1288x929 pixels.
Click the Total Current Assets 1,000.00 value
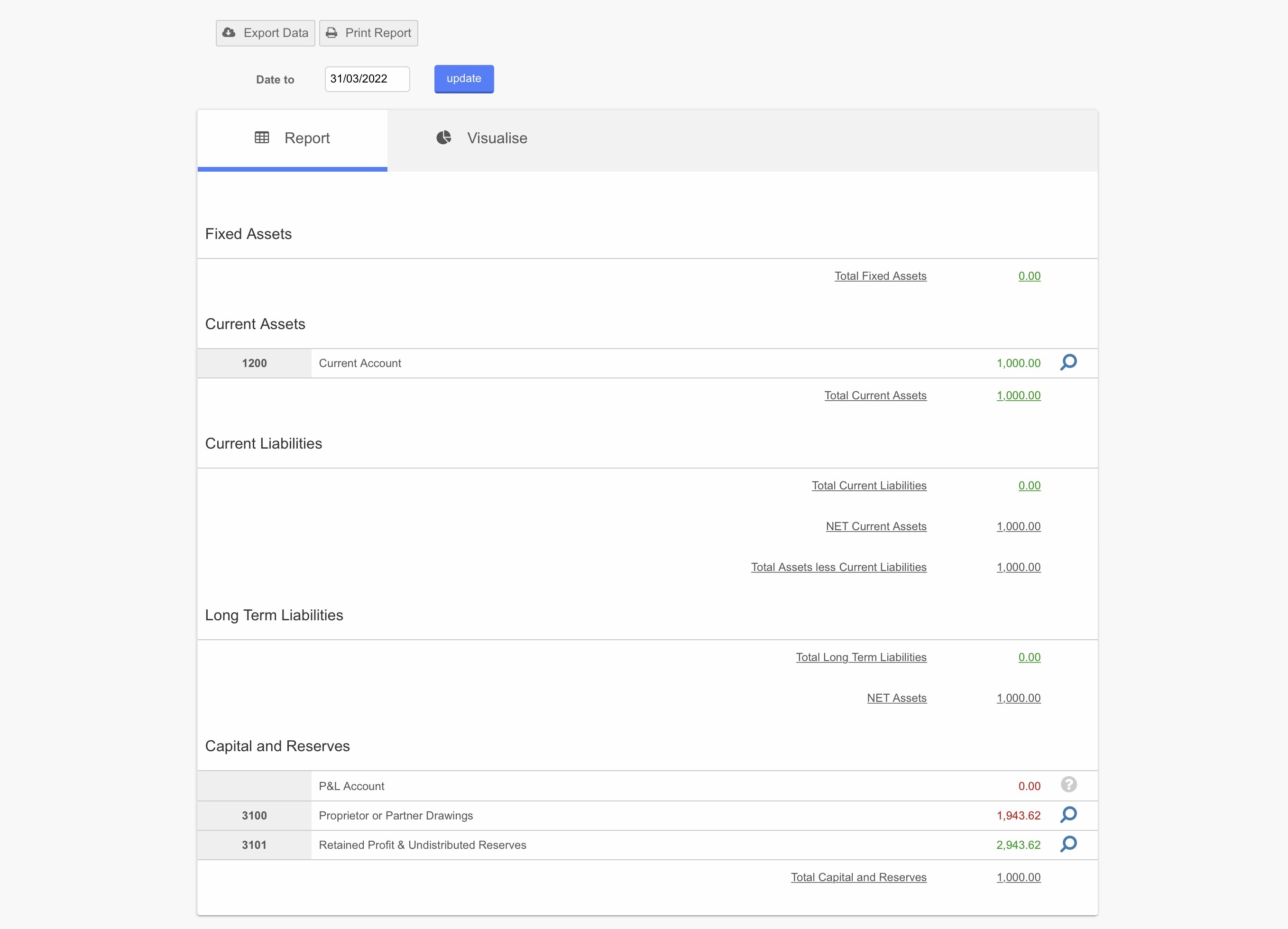[1019, 395]
